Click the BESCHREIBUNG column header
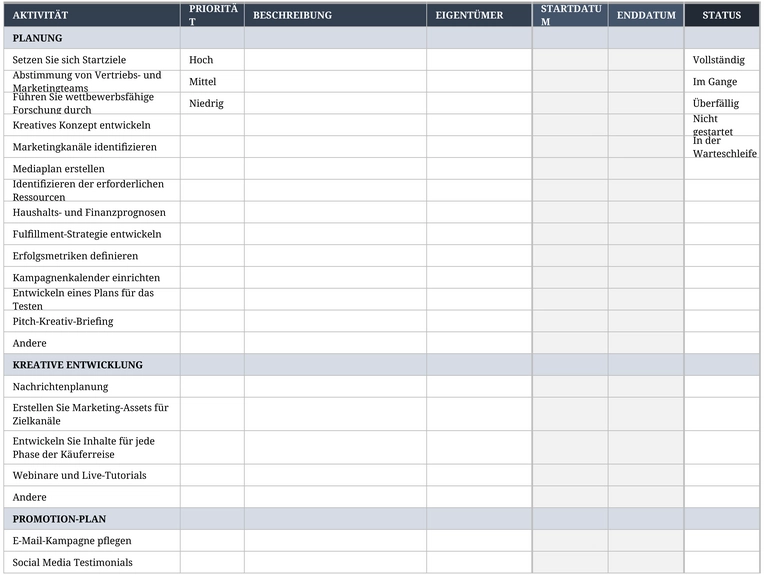This screenshot has height=575, width=764. [335, 15]
